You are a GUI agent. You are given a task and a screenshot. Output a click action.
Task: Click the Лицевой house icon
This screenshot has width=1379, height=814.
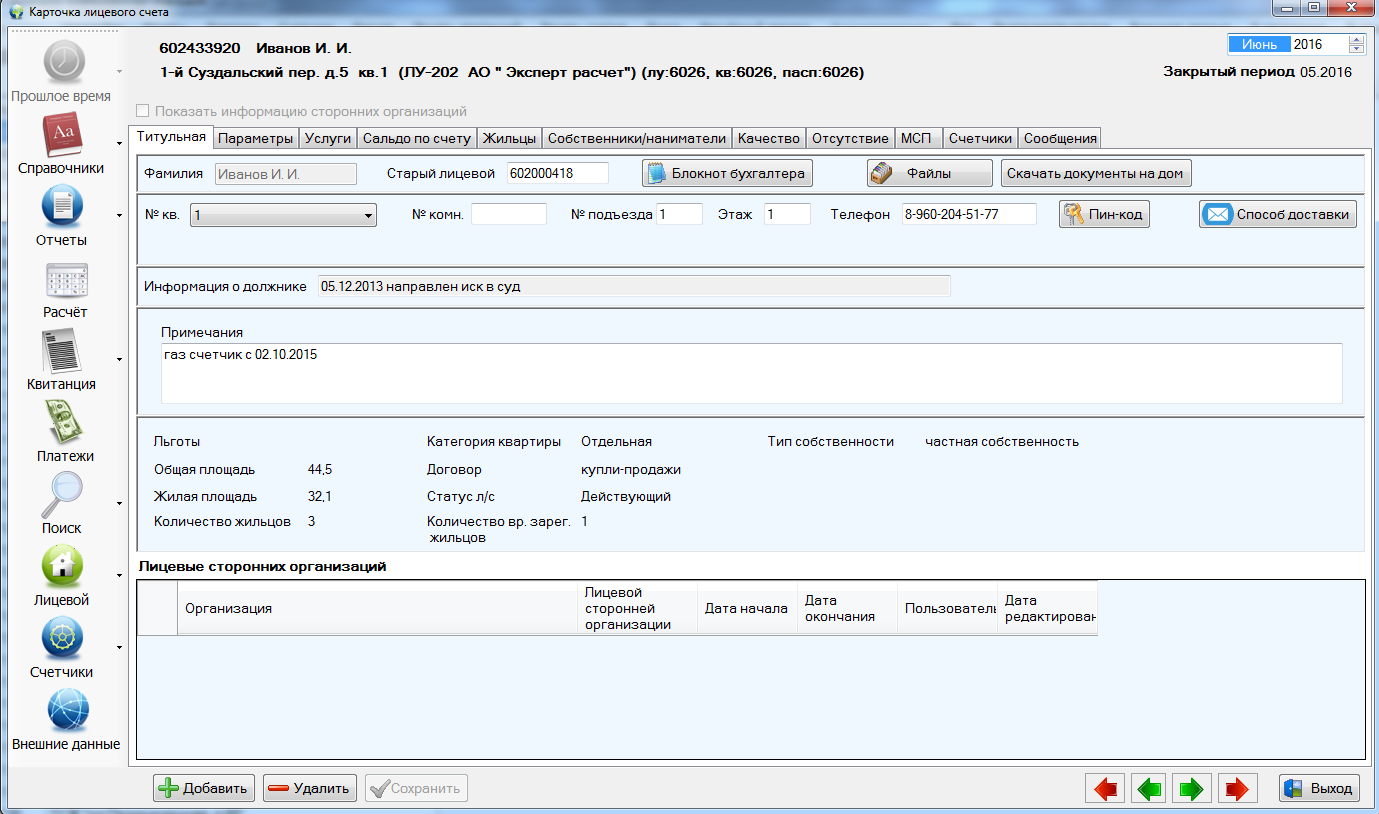pyautogui.click(x=61, y=567)
